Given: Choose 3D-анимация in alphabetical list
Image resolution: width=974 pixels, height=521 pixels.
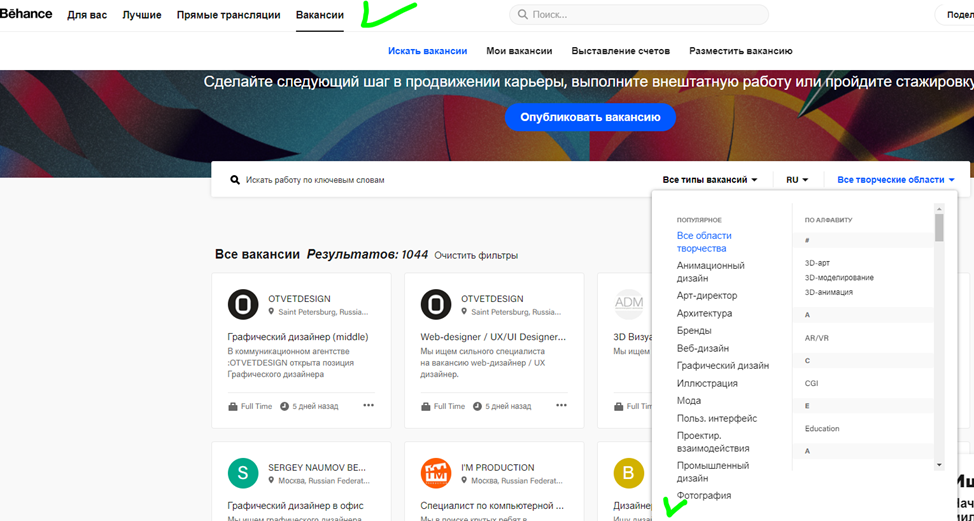Looking at the screenshot, I should pyautogui.click(x=829, y=292).
